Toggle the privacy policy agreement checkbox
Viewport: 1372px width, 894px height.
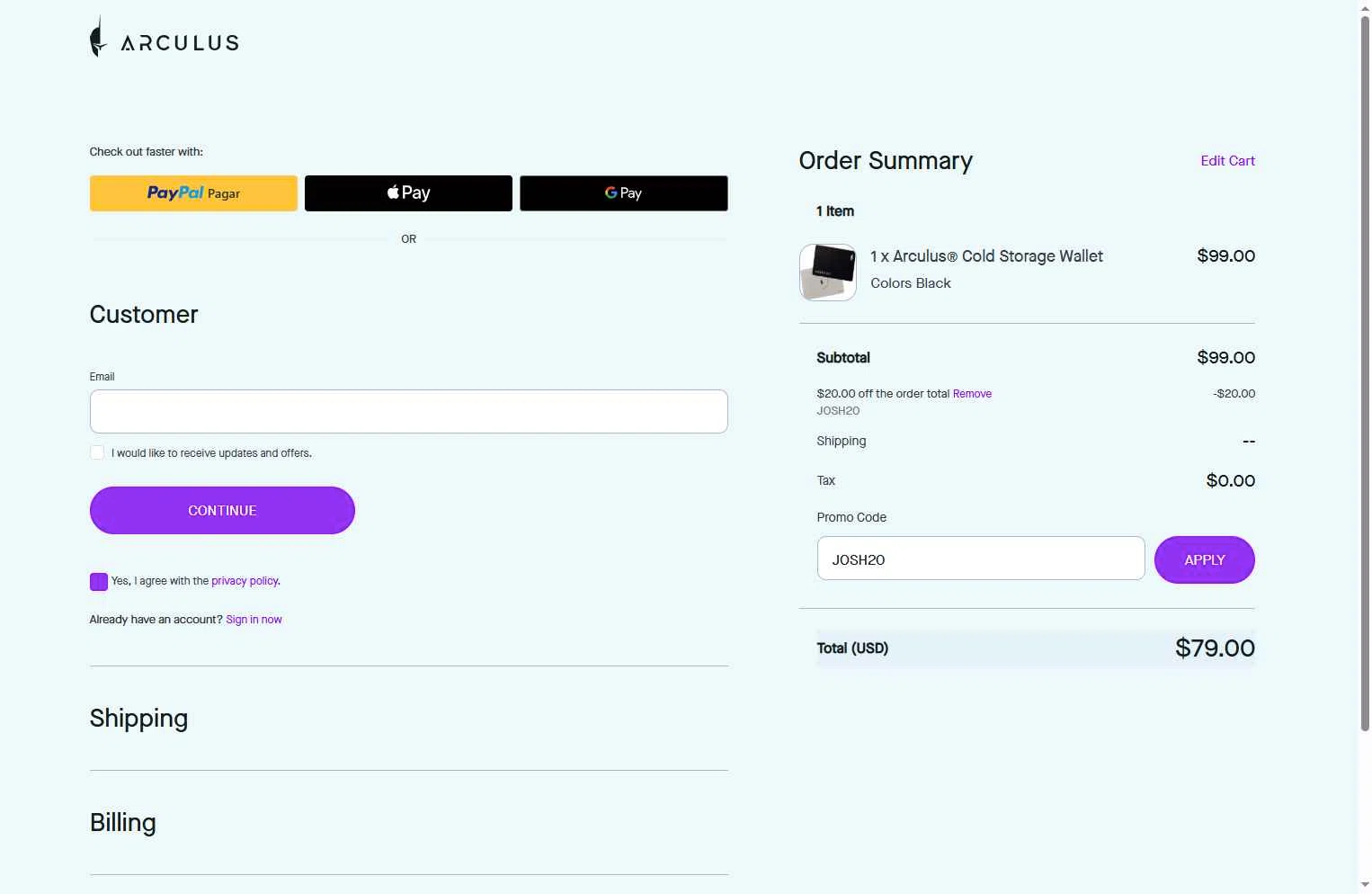tap(99, 582)
